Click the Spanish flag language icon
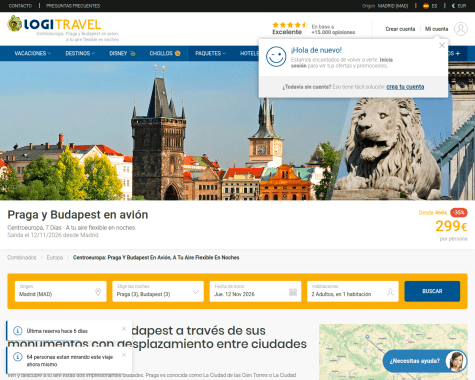The height and width of the screenshot is (380, 475). pos(426,6)
